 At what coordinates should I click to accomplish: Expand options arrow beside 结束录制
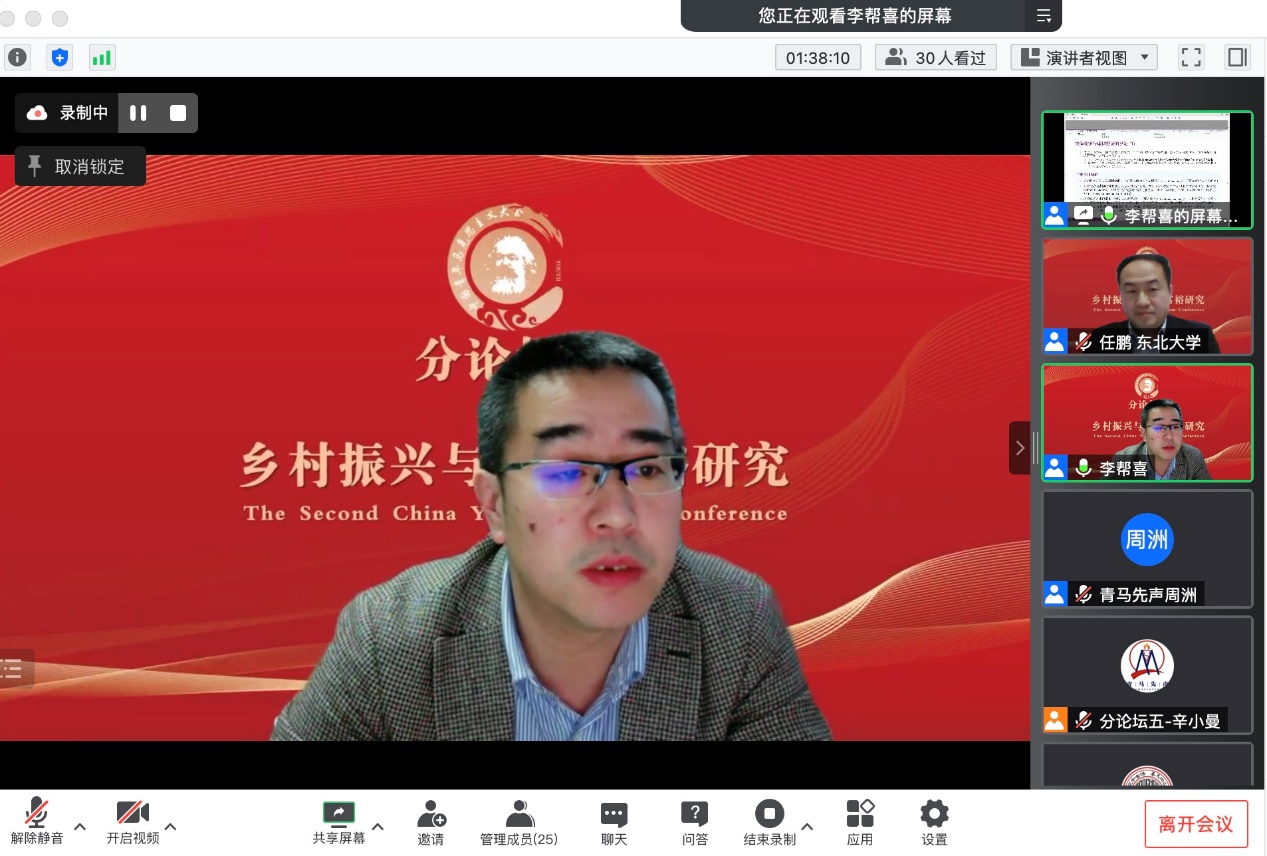pos(807,826)
